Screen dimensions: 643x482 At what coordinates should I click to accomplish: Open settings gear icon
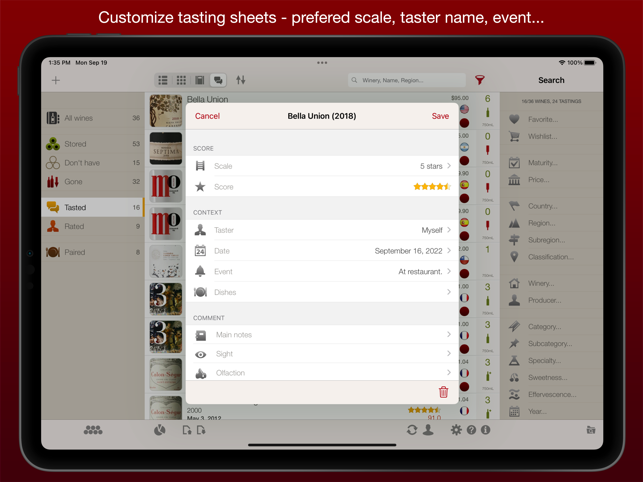tap(456, 430)
